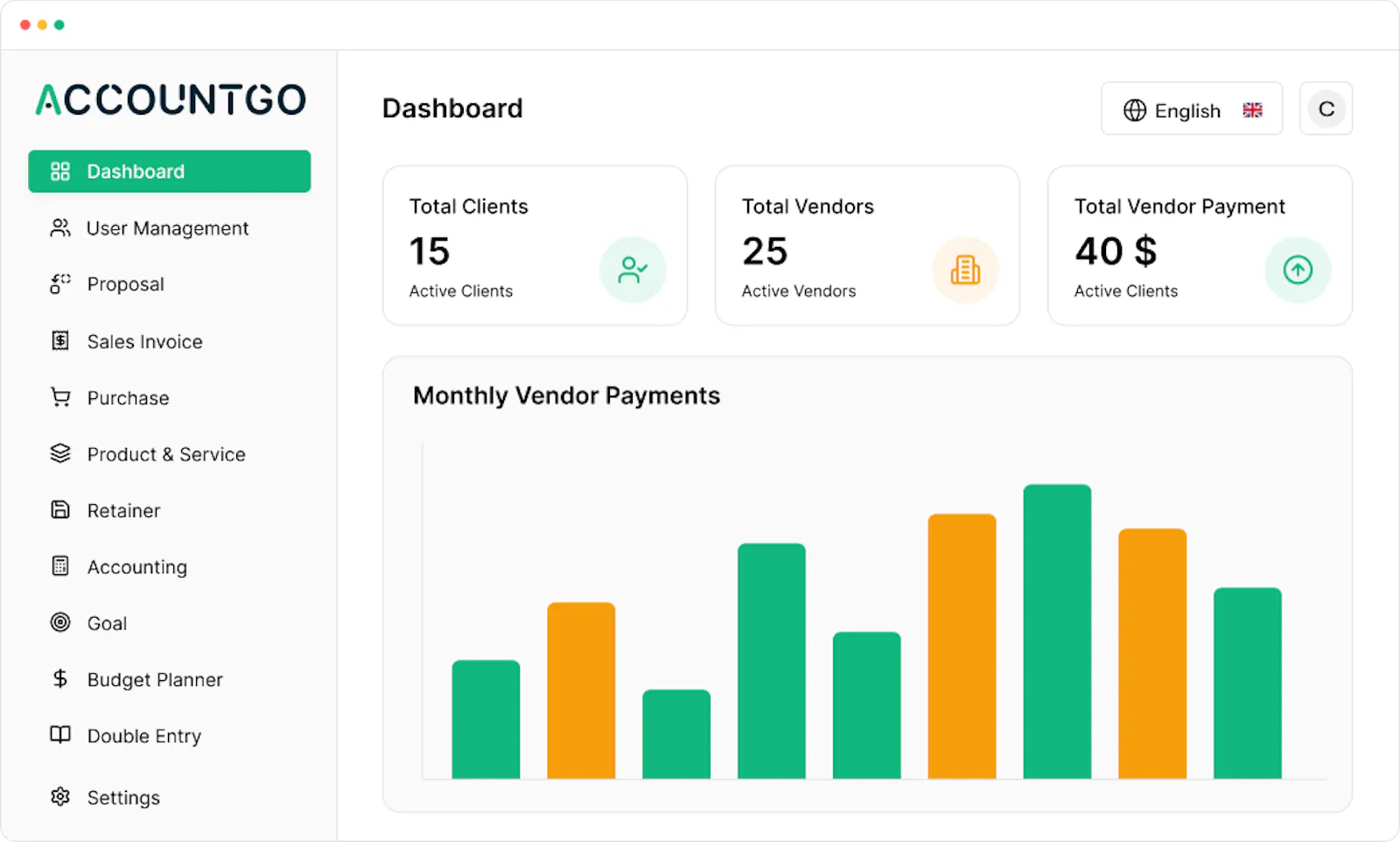Go to User Management label
The image size is (1400, 842).
click(167, 228)
